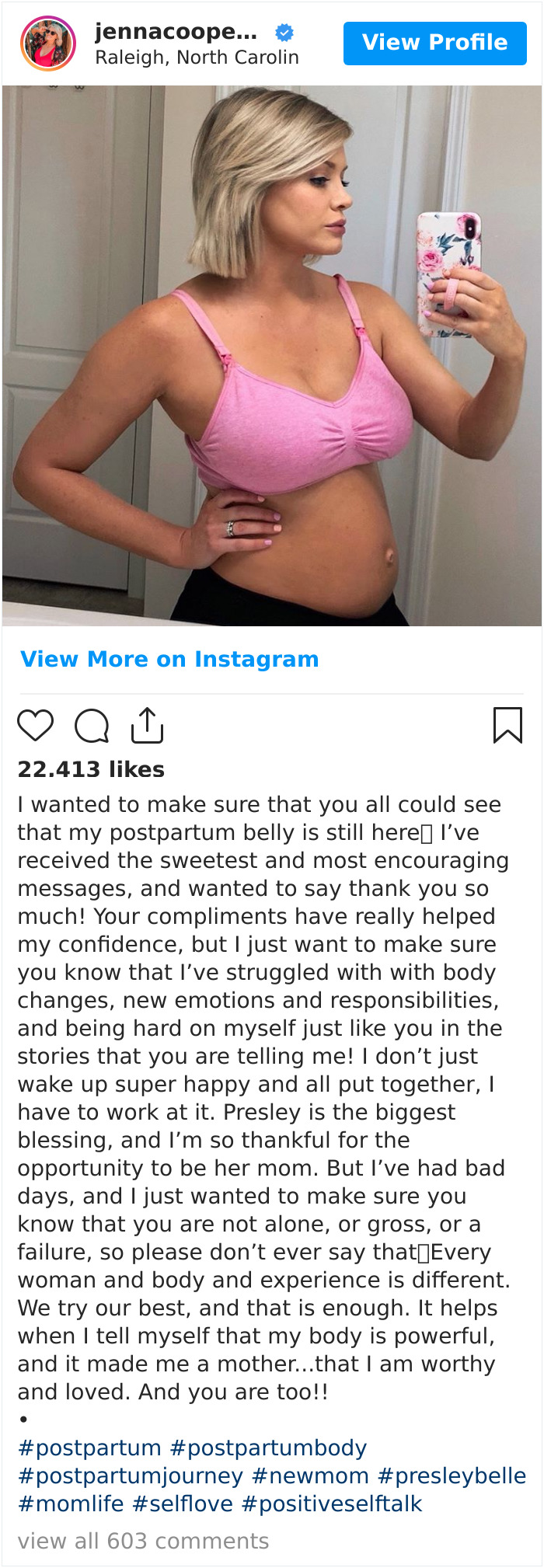Expand view all 603 comments
This screenshot has height=1568, width=544.
[143, 1542]
